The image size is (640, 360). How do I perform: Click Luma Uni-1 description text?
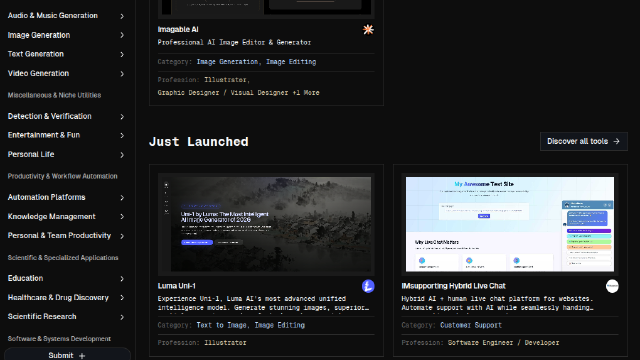pyautogui.click(x=263, y=303)
